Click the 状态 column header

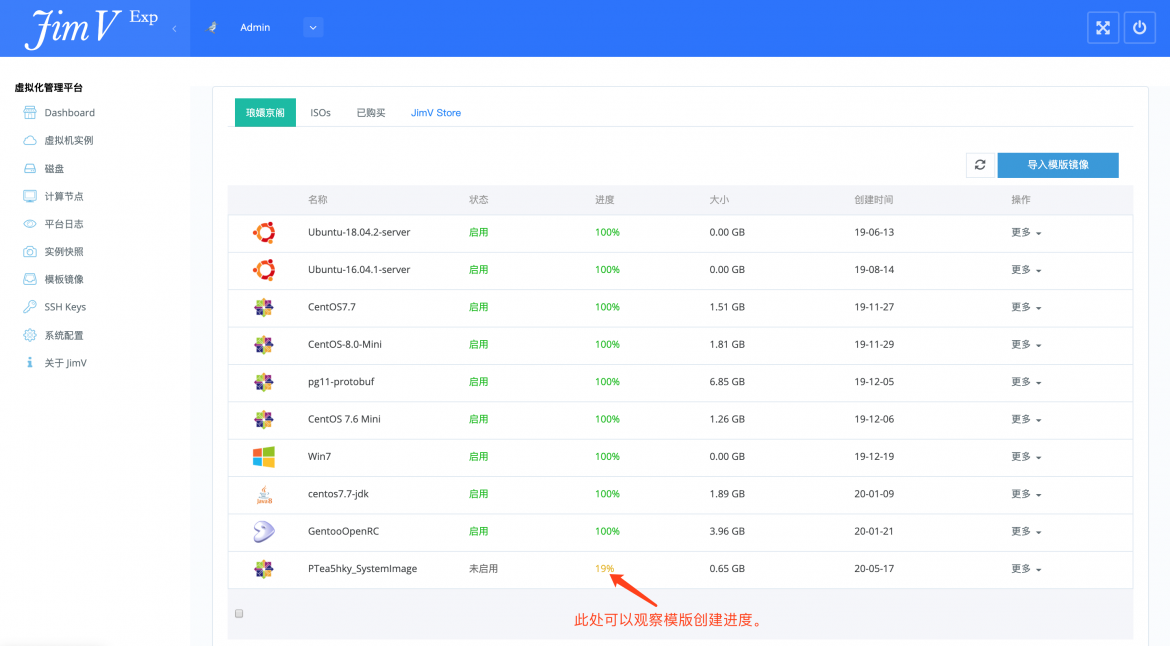478,200
